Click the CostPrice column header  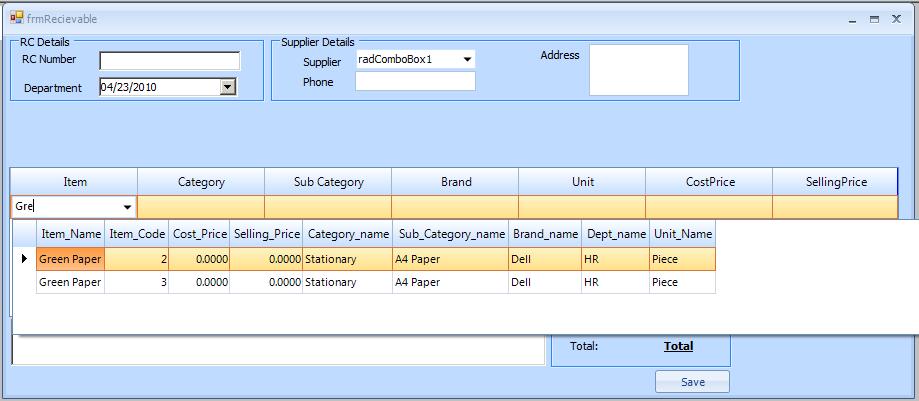coord(709,182)
